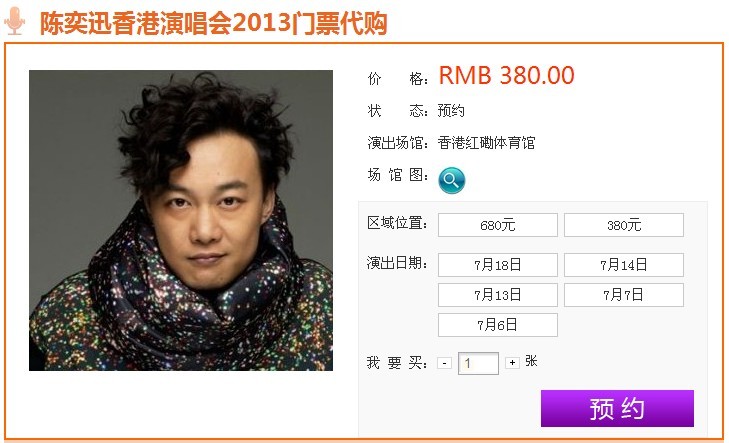The height and width of the screenshot is (443, 729).
Task: Select the 380元 seating area option
Action: coord(624,225)
